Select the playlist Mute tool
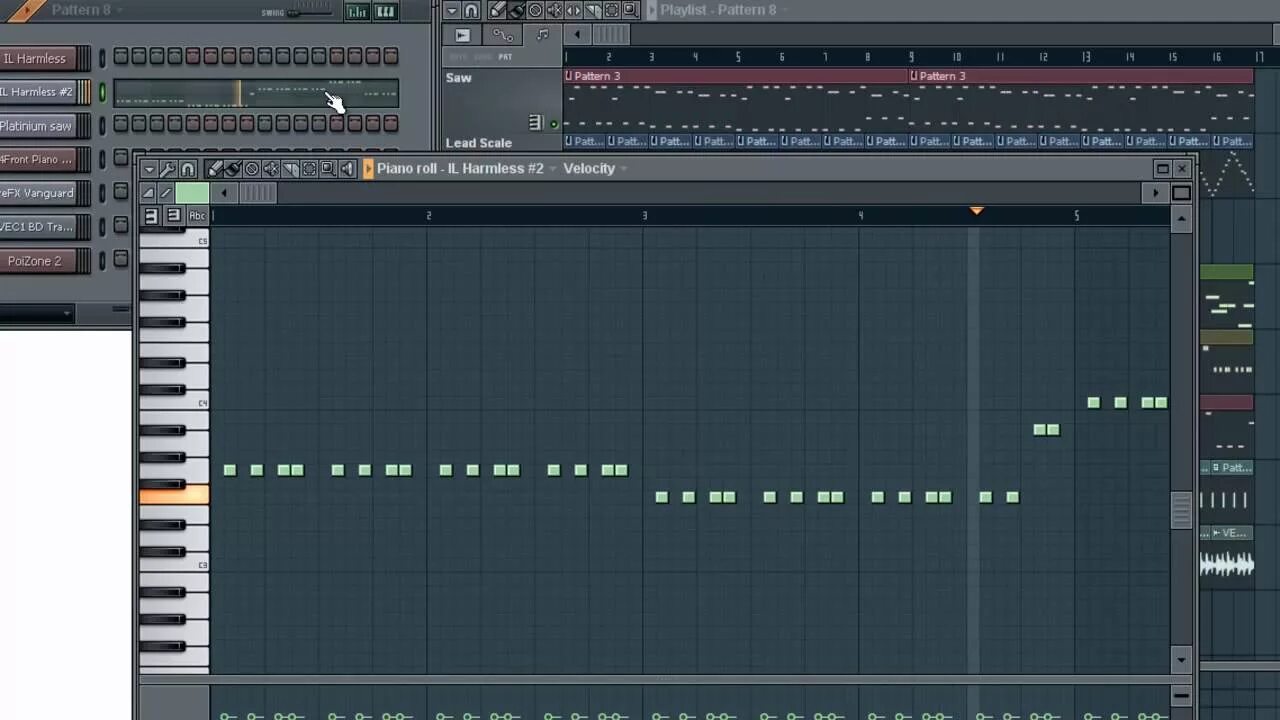This screenshot has height=720, width=1280. click(x=554, y=10)
